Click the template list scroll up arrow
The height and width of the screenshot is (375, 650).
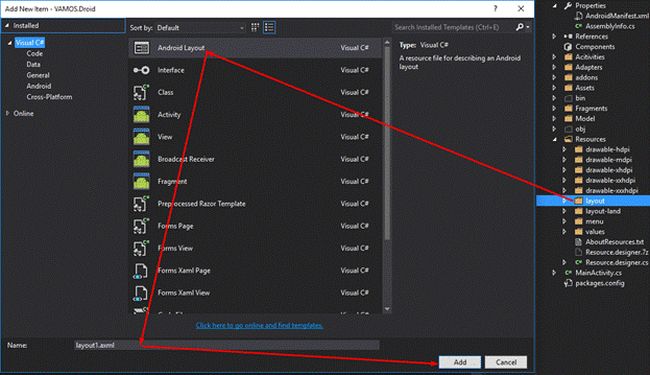(x=387, y=42)
